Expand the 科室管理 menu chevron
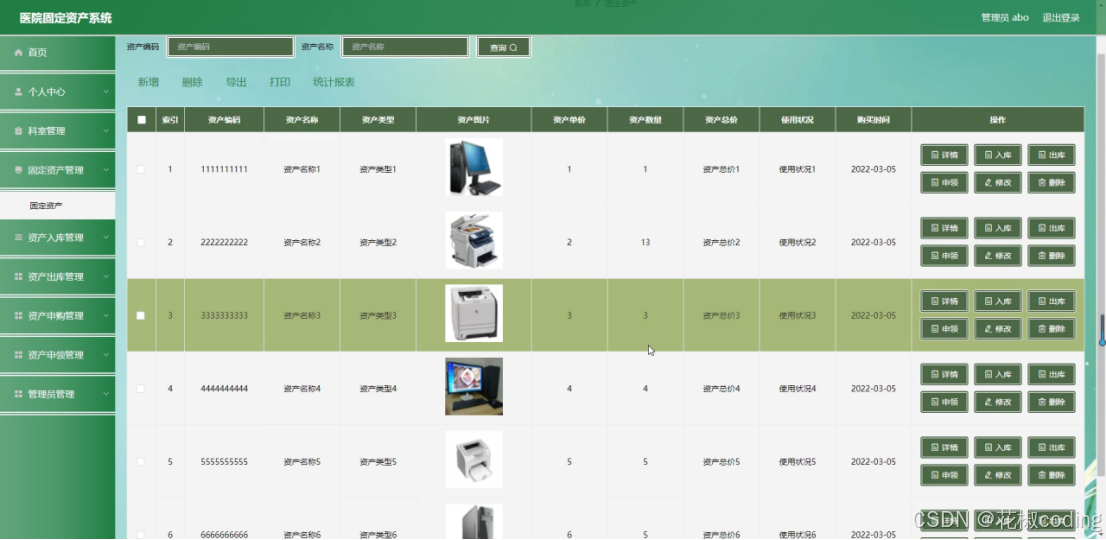The image size is (1106, 540). [x=106, y=131]
